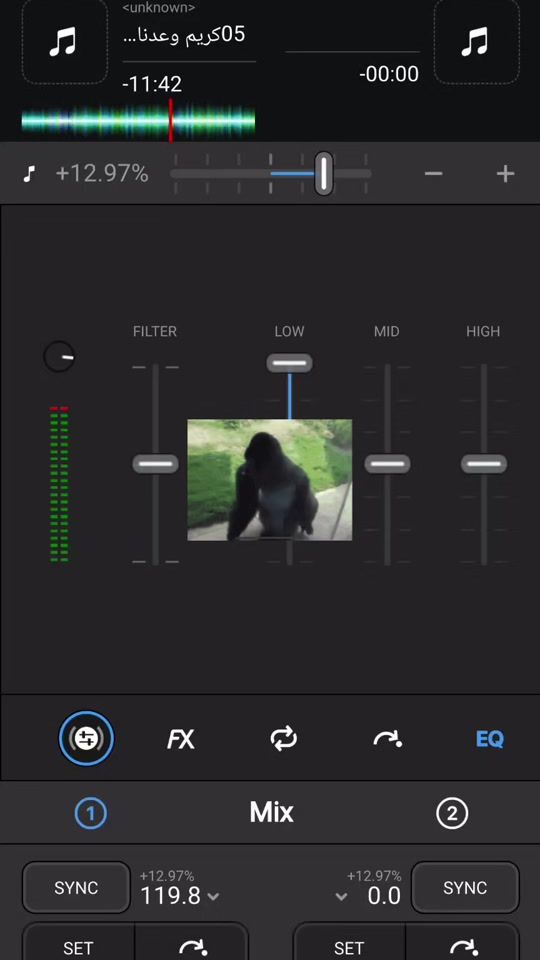Decrease tempo with the minus button
Image resolution: width=540 pixels, height=960 pixels.
[x=433, y=174]
